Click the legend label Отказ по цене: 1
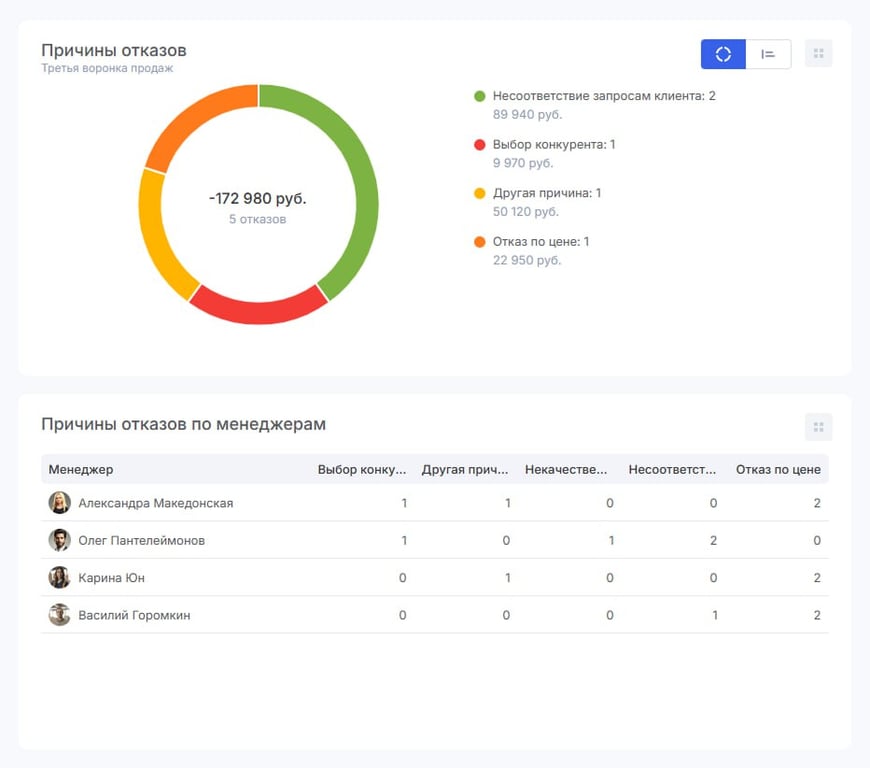870x768 pixels. 541,242
